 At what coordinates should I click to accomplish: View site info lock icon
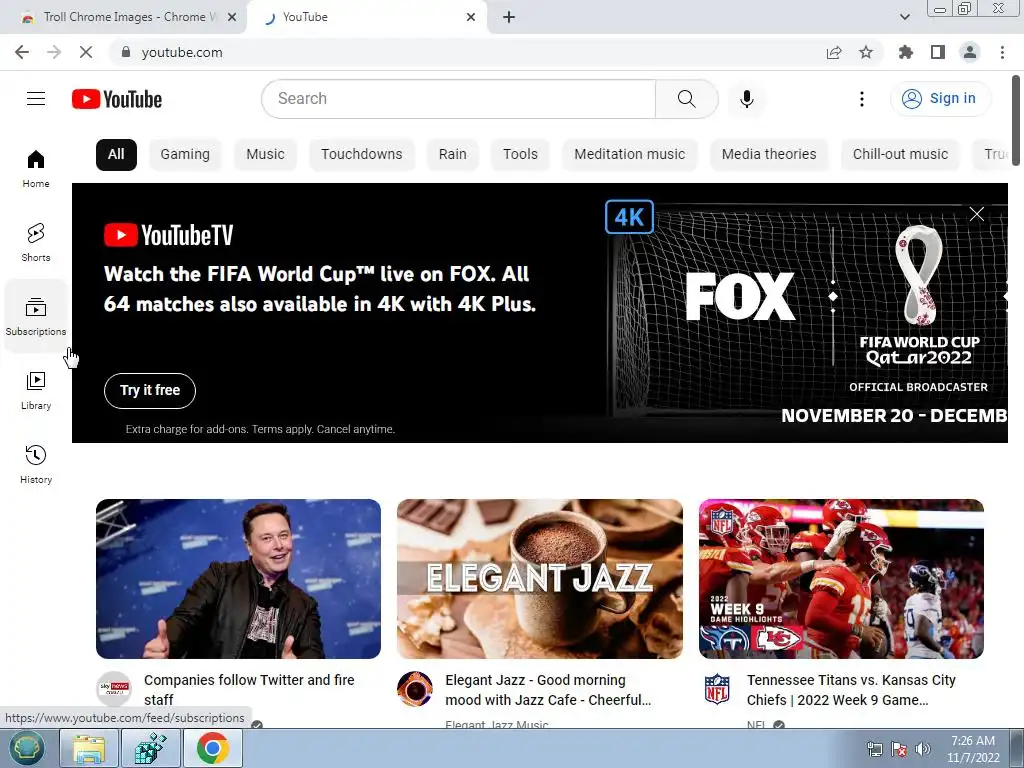pyautogui.click(x=126, y=52)
